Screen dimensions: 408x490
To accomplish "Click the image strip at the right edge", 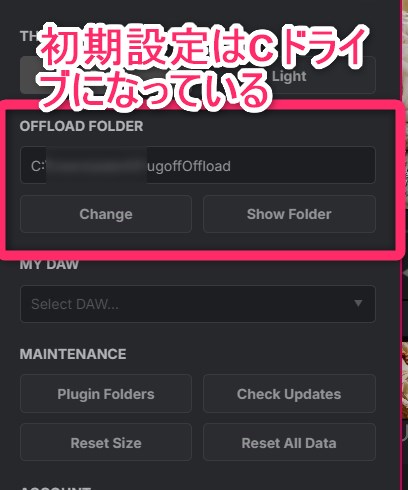I will pos(404,245).
